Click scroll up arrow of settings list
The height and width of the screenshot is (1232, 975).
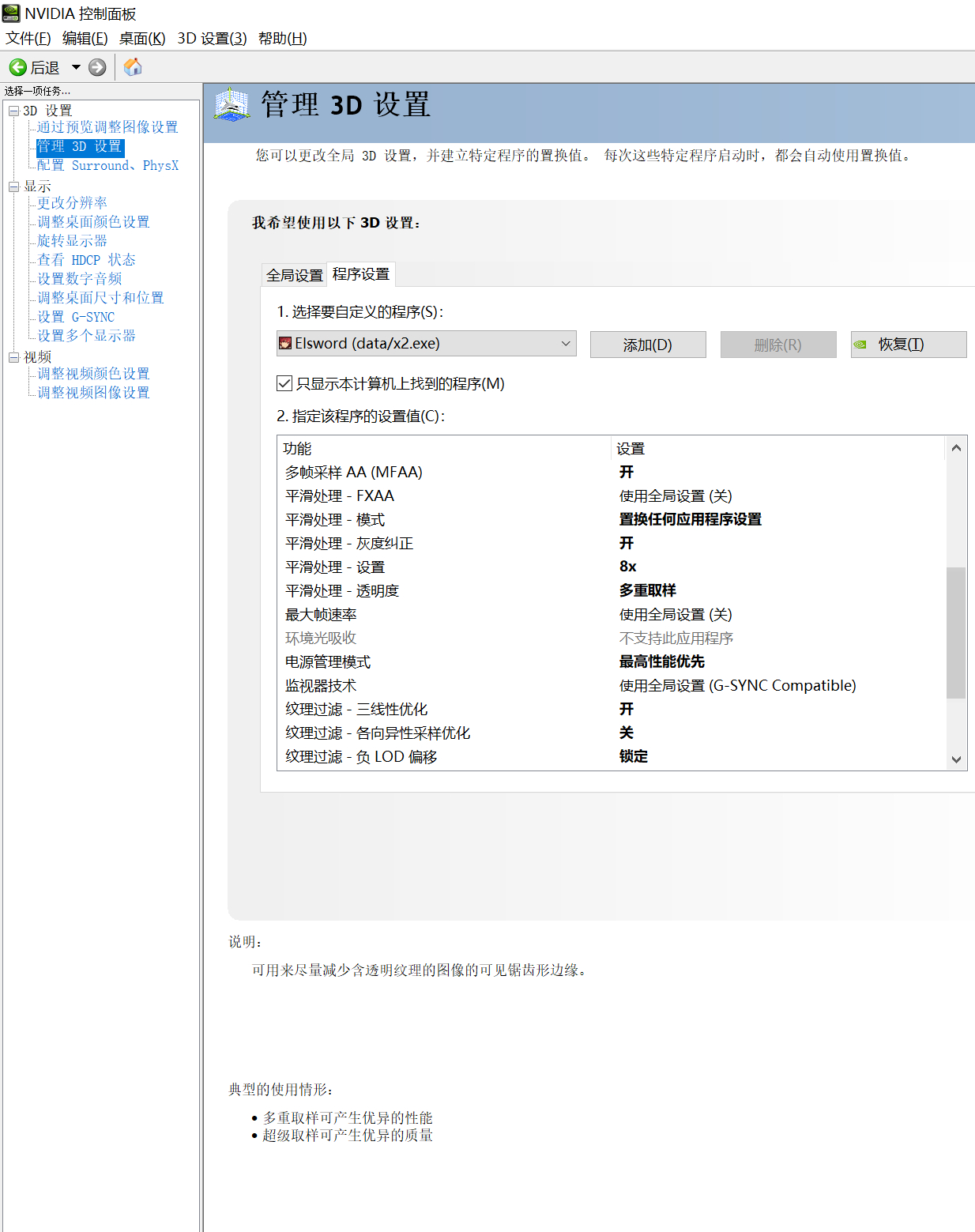click(956, 447)
